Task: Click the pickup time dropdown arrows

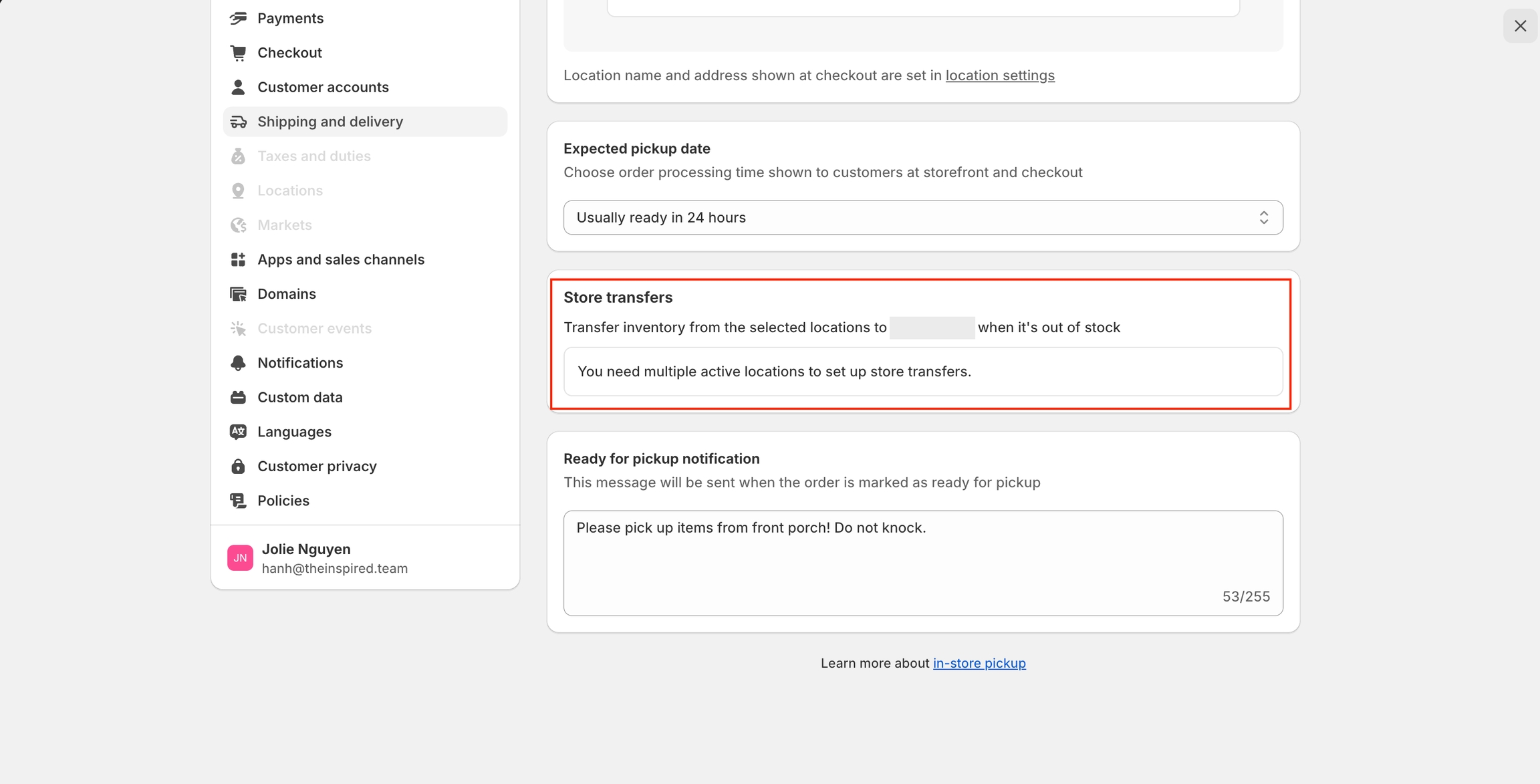Action: tap(1263, 217)
